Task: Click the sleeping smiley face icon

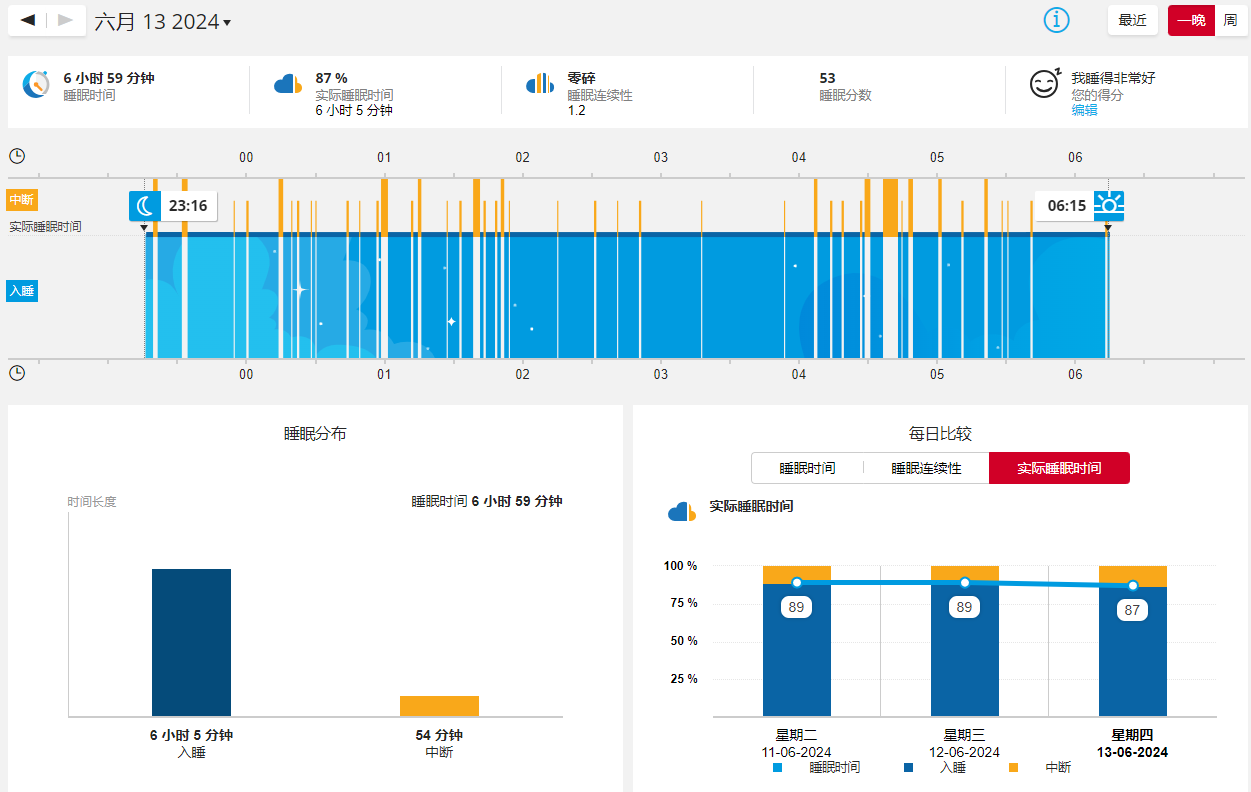Action: [1044, 84]
